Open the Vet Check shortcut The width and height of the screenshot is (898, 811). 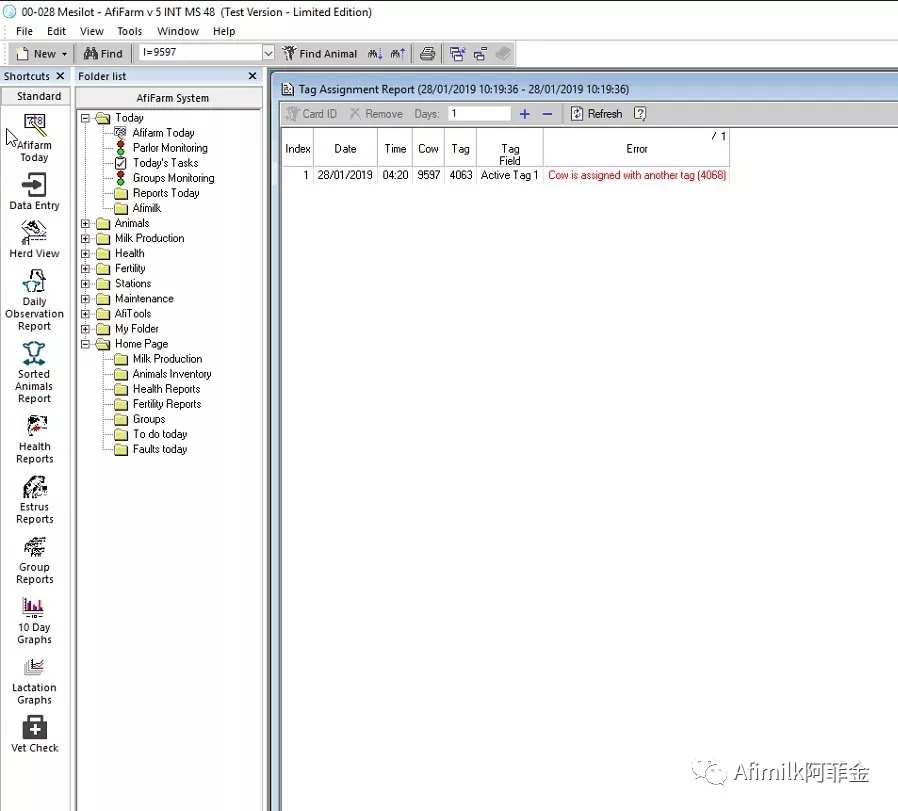(x=34, y=734)
